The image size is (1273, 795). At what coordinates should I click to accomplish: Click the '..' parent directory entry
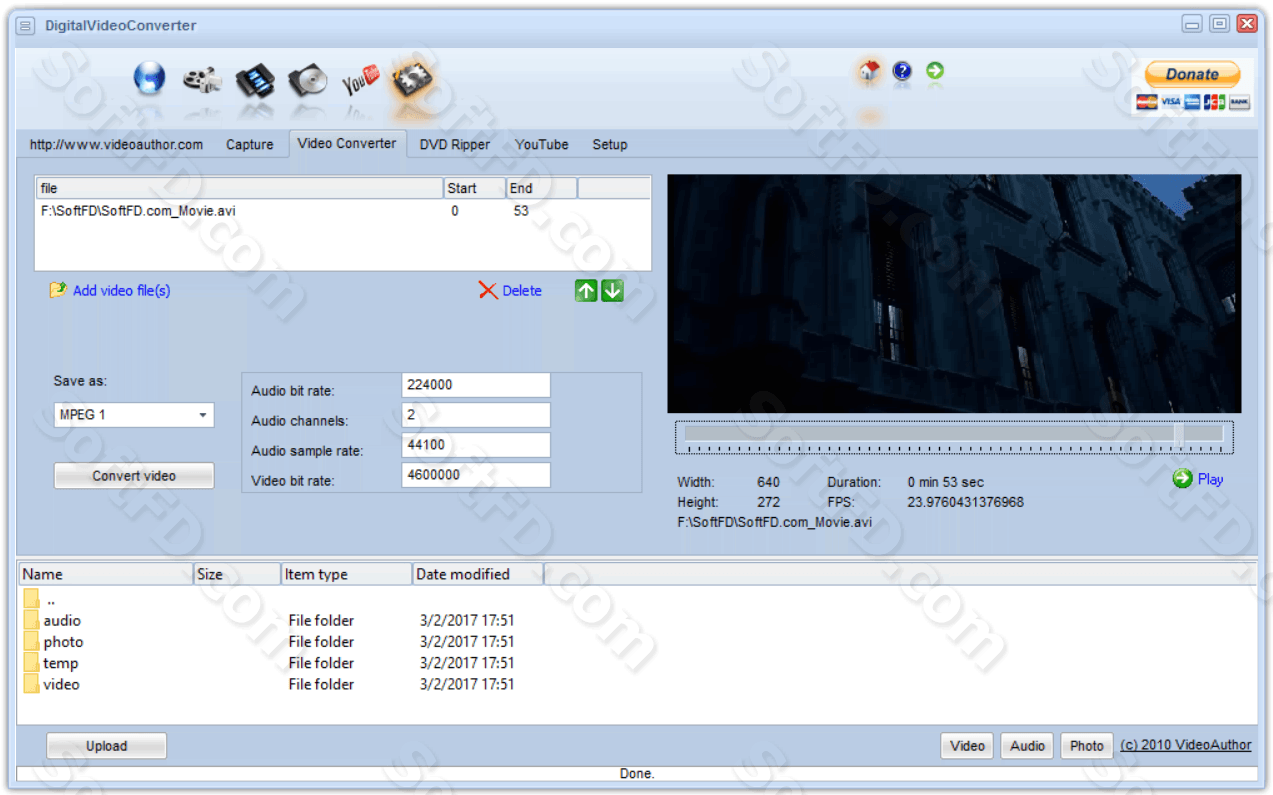click(x=51, y=600)
